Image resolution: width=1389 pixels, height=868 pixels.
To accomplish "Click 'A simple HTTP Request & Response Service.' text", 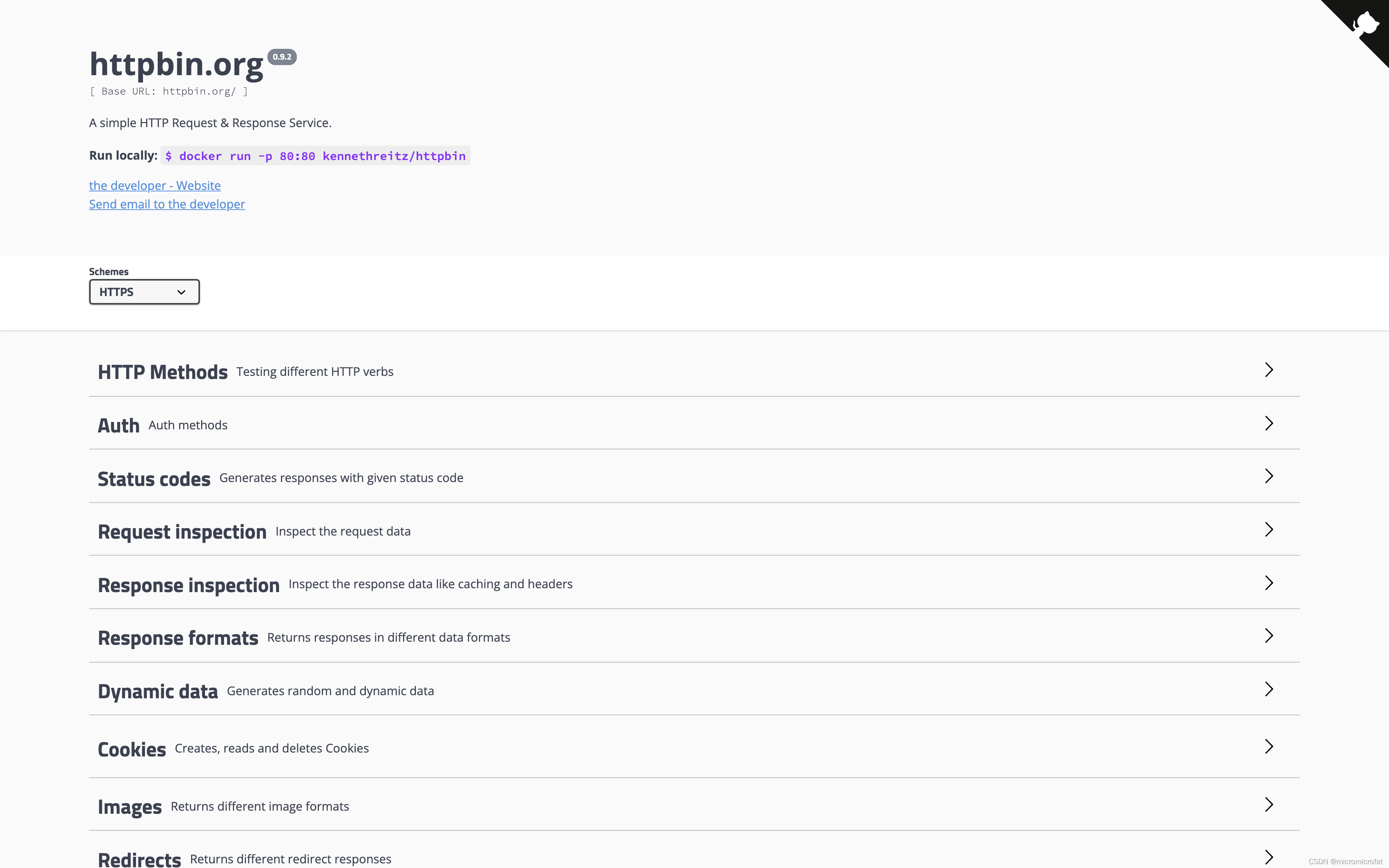I will [x=210, y=123].
